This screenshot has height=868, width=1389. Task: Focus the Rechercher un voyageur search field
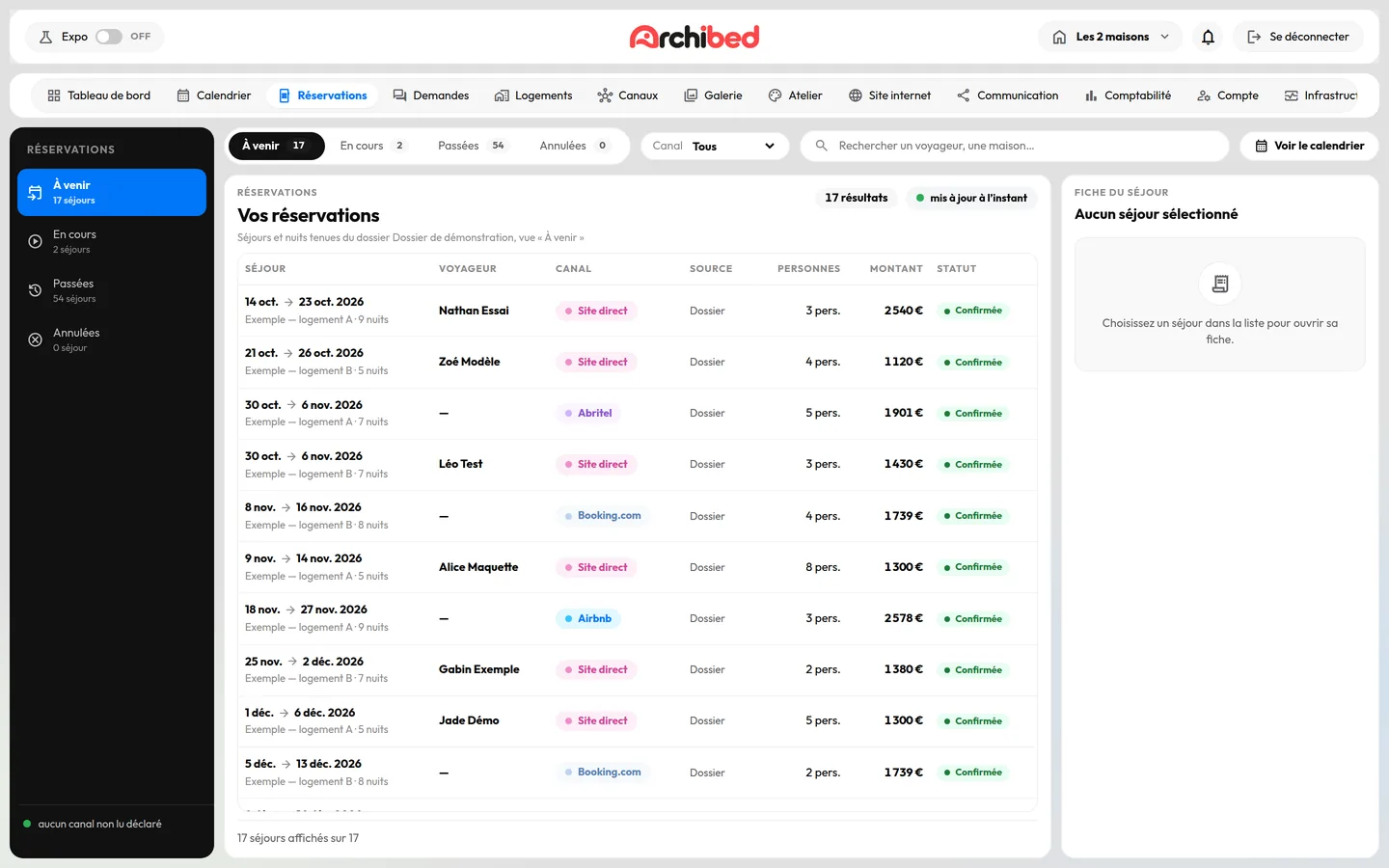point(1015,146)
